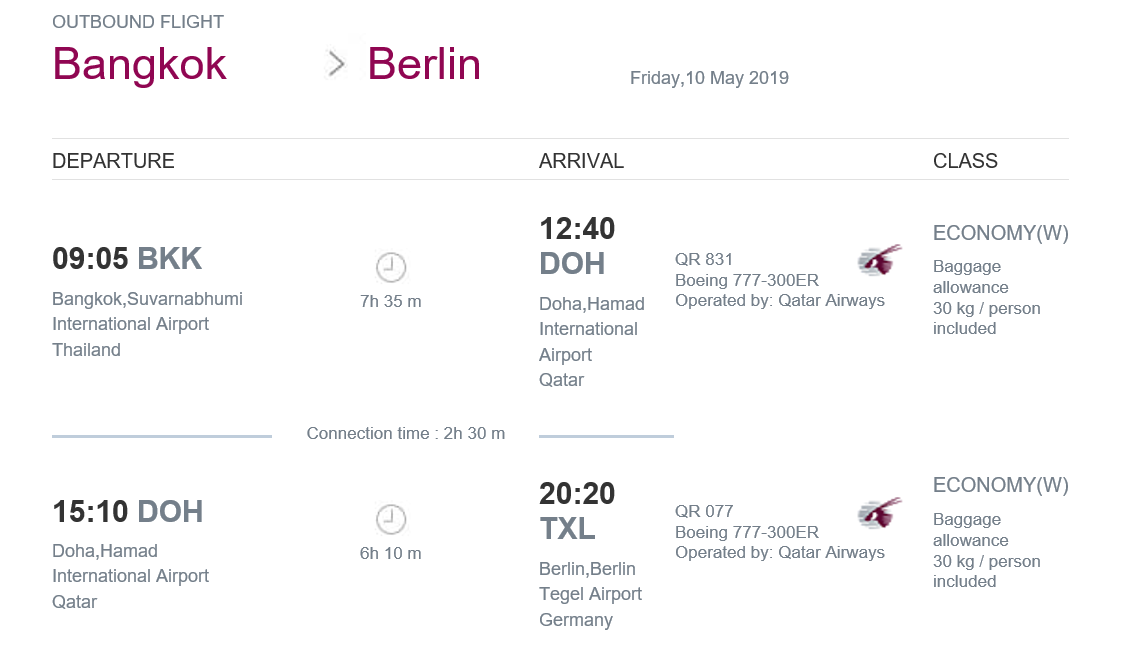Click flight number QR 077

(x=703, y=511)
